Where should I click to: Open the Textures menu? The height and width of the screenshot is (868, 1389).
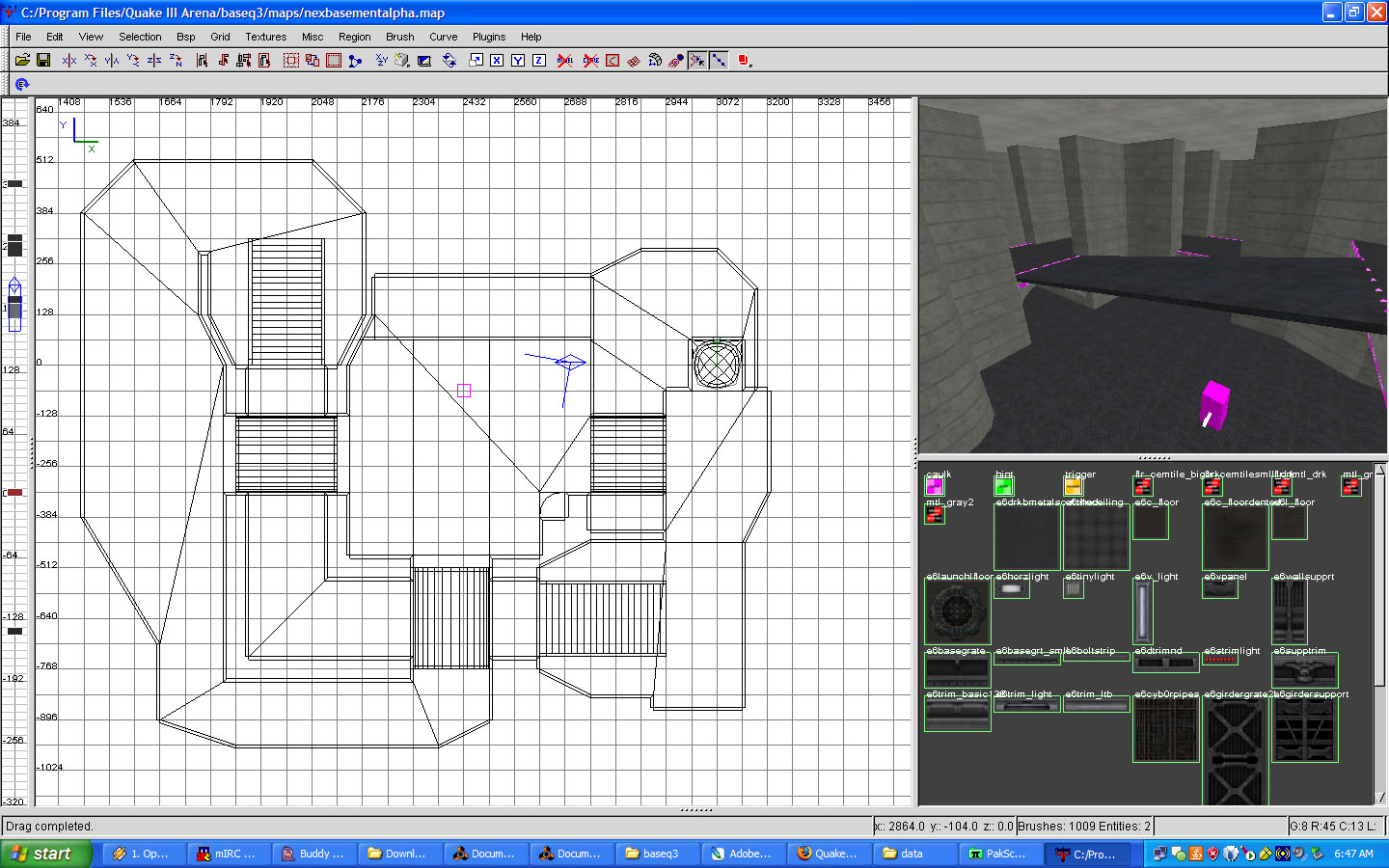(265, 37)
